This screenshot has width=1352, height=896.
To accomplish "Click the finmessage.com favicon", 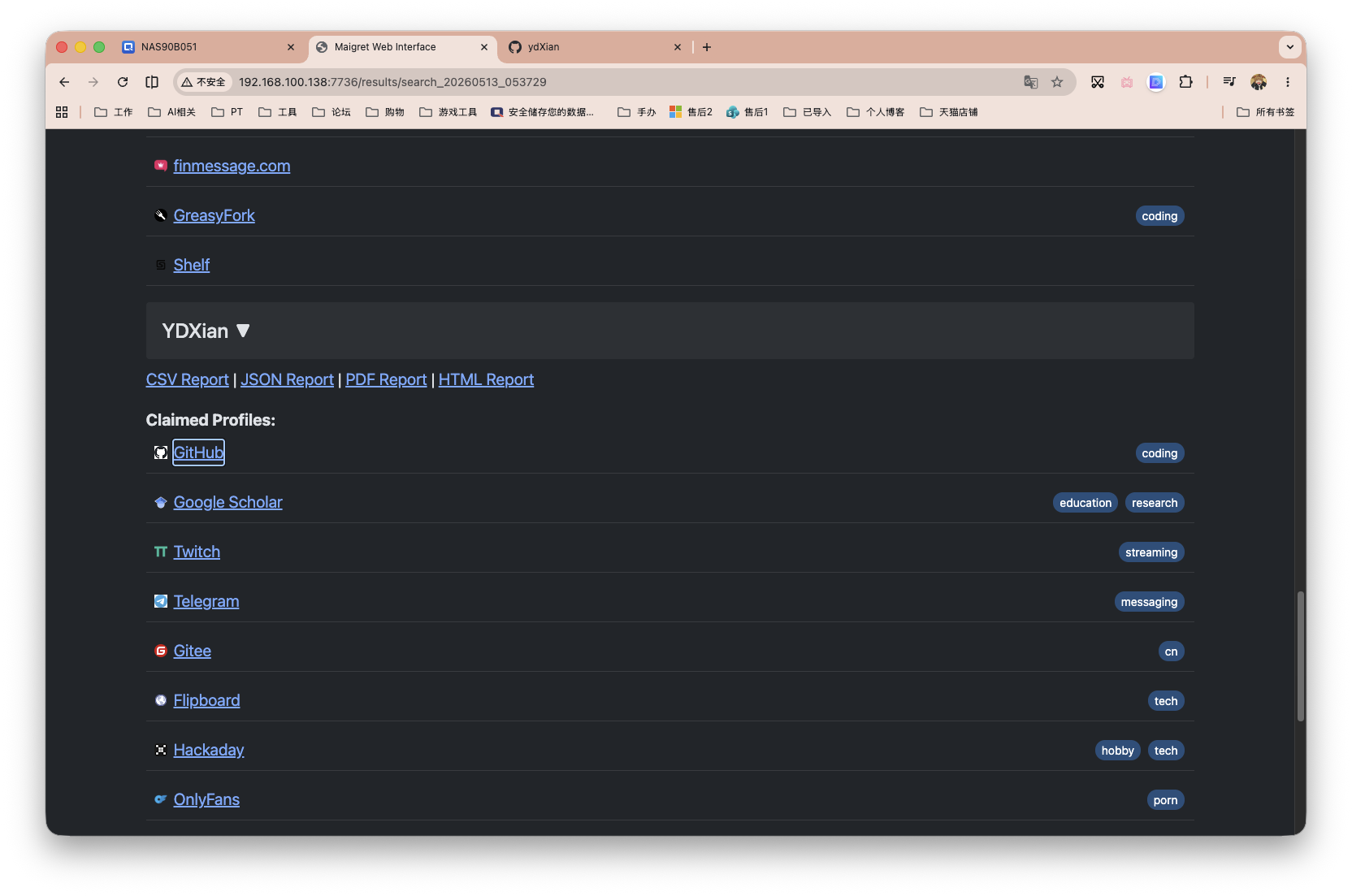I will click(x=161, y=166).
